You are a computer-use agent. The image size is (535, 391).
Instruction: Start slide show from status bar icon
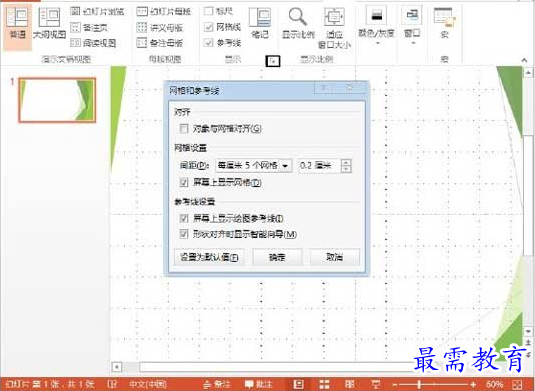376,384
